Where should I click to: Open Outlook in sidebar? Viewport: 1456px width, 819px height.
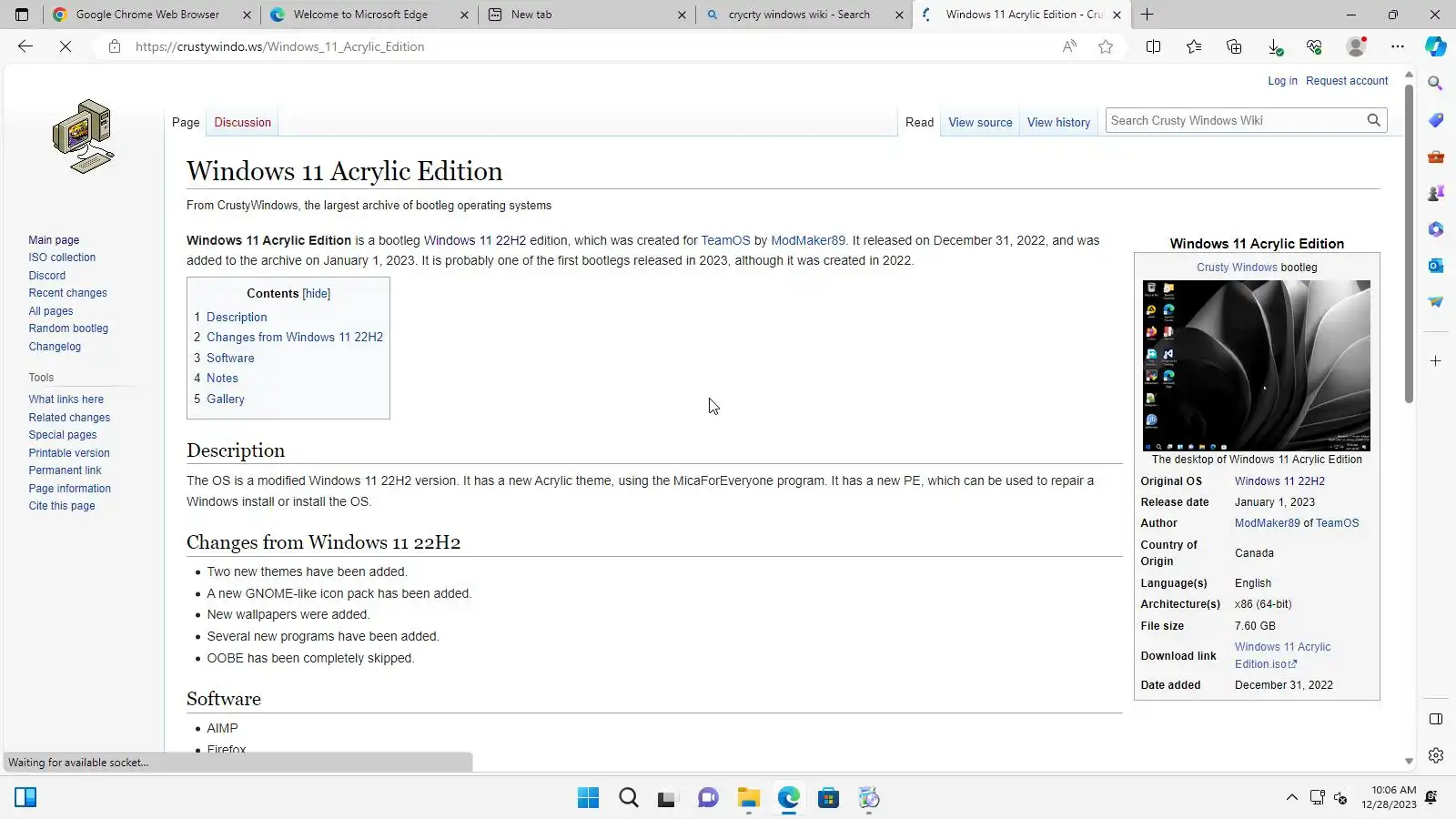pos(1436,266)
